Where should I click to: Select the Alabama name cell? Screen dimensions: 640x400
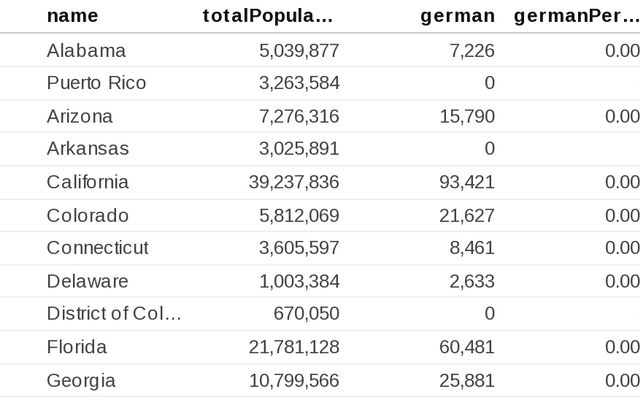pyautogui.click(x=86, y=50)
